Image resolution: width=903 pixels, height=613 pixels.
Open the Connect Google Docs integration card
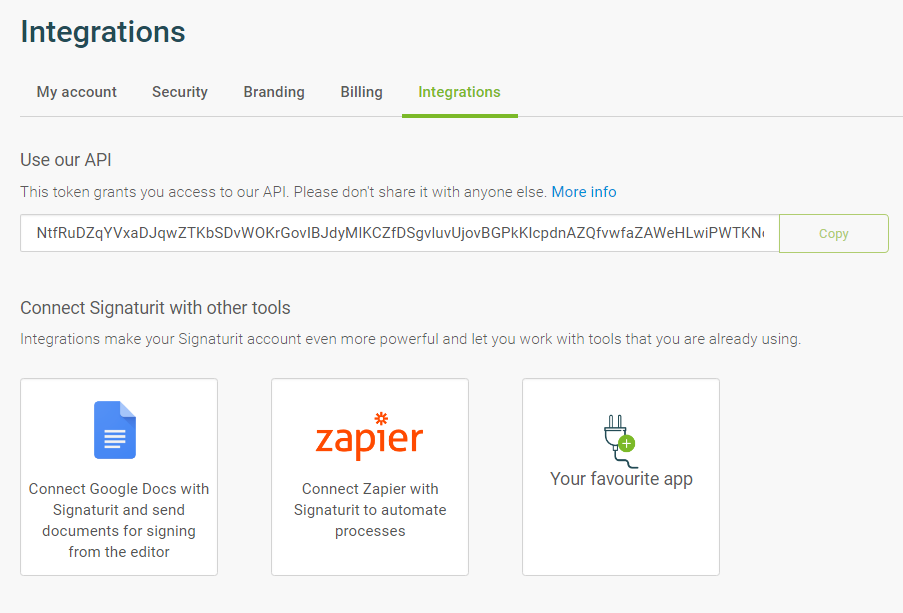[x=119, y=477]
